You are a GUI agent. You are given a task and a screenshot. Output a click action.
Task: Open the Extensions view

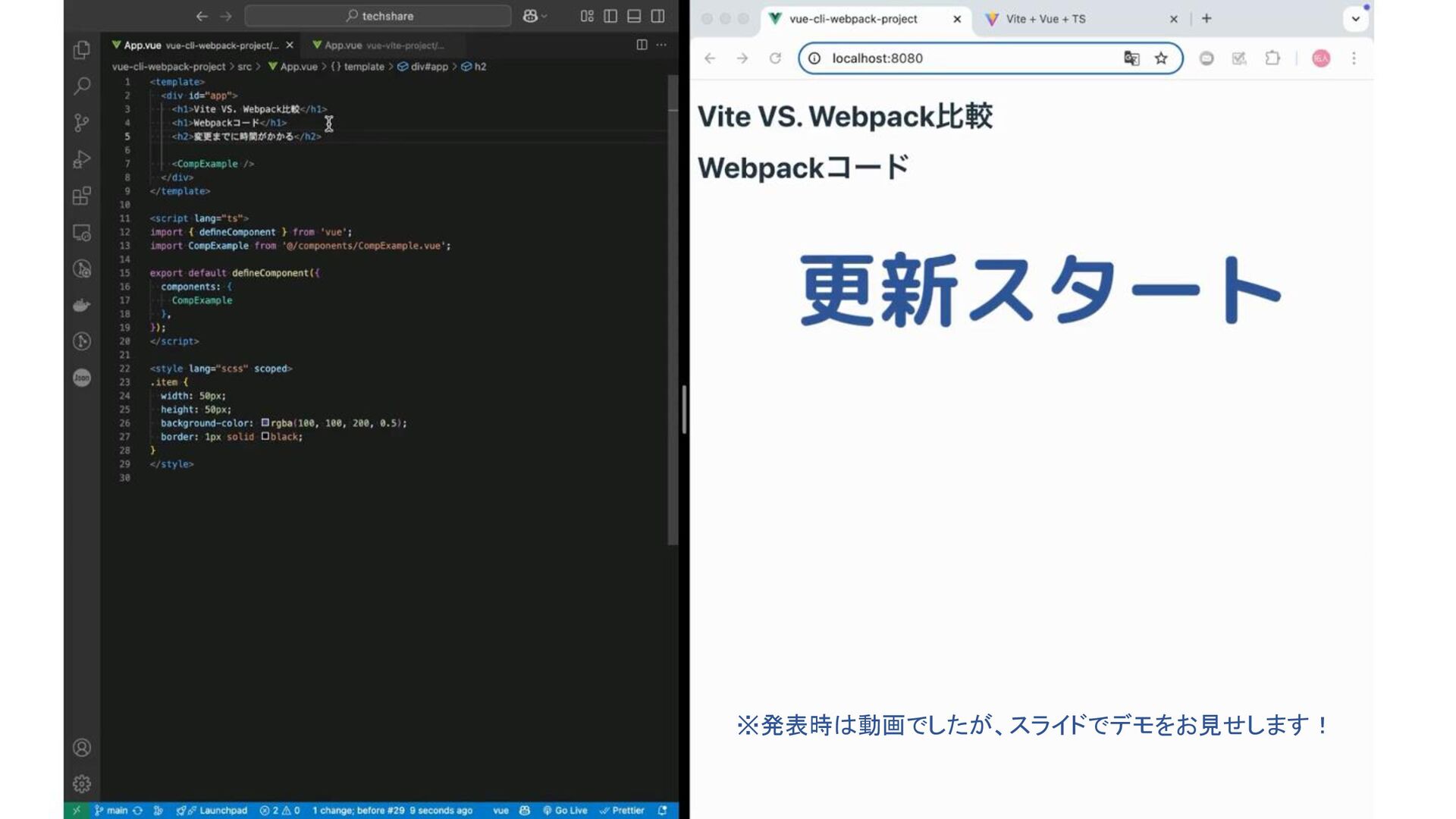pyautogui.click(x=82, y=196)
